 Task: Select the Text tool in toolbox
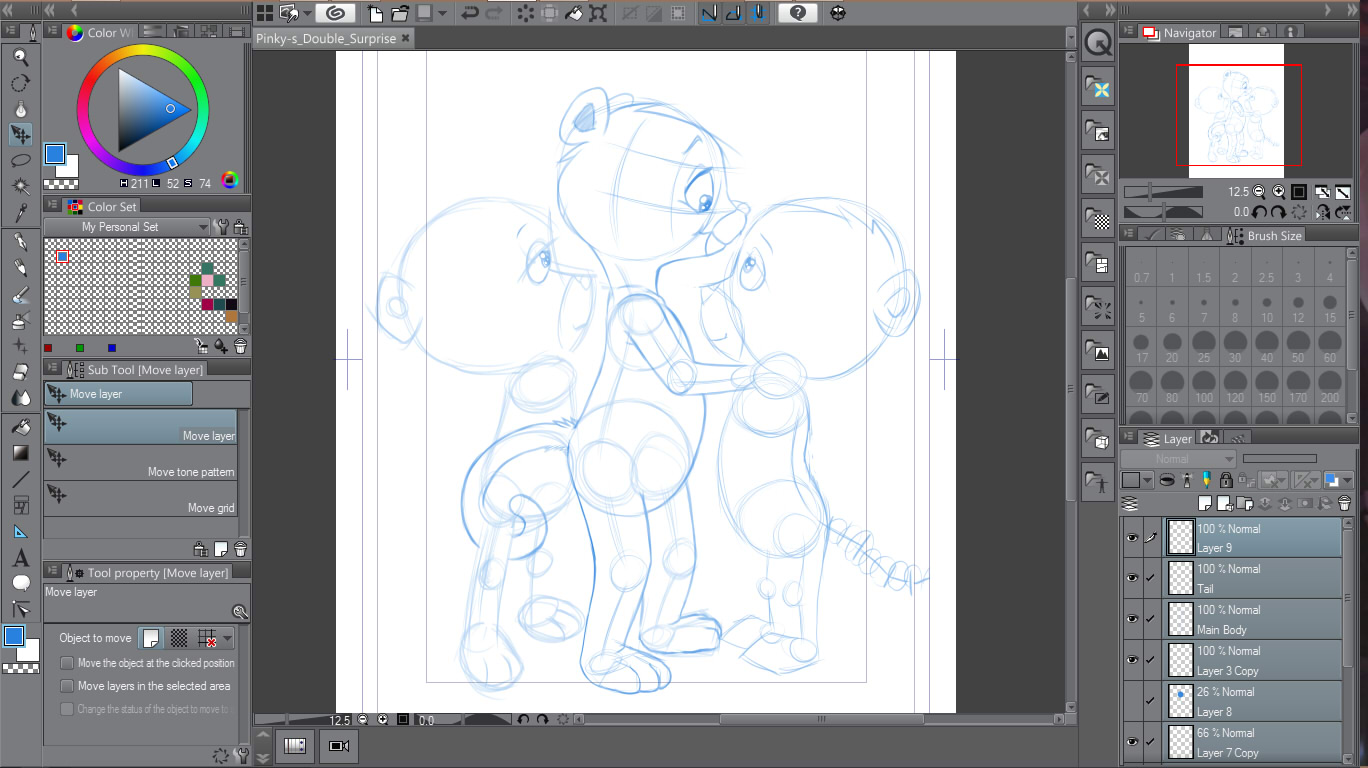(x=20, y=558)
